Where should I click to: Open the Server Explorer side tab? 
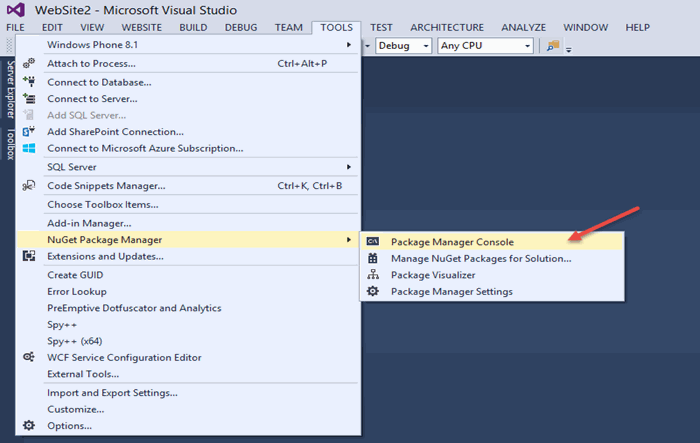pos(10,89)
